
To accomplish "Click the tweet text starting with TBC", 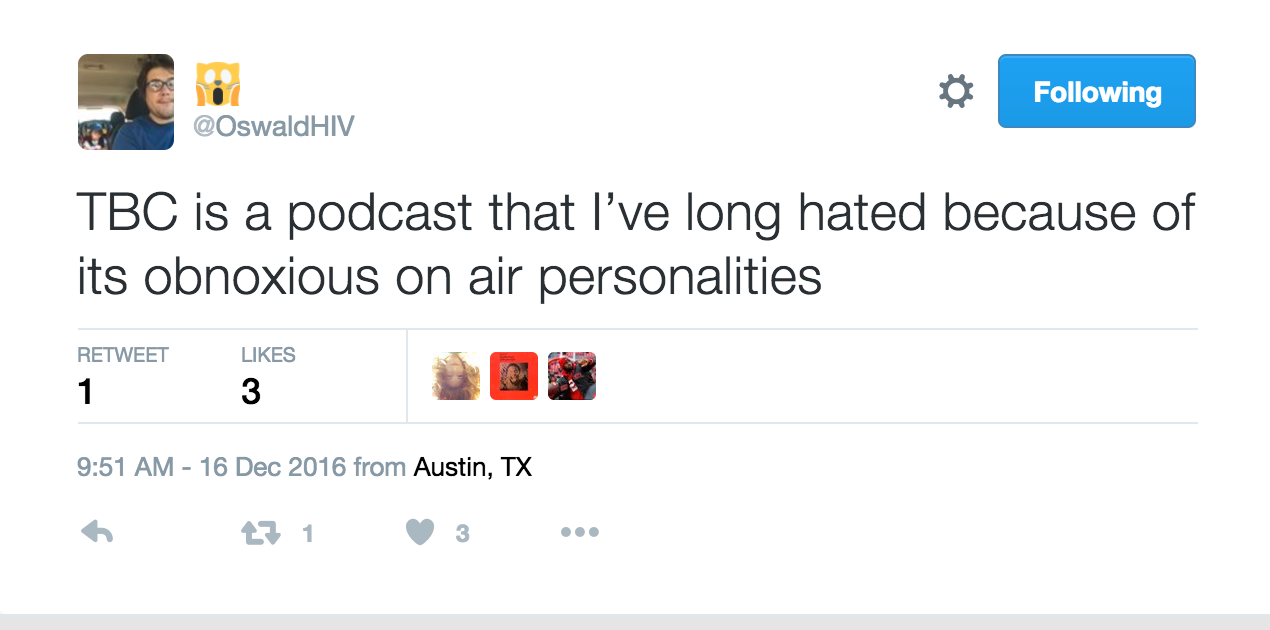I will coord(636,246).
